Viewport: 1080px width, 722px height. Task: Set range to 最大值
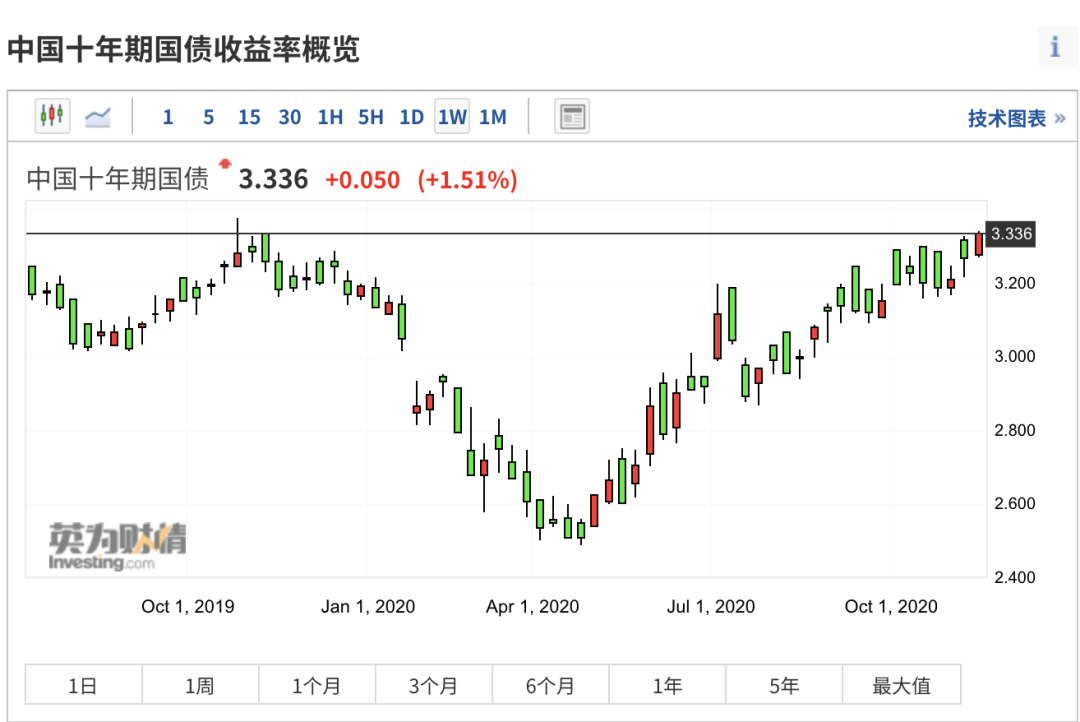coord(902,685)
